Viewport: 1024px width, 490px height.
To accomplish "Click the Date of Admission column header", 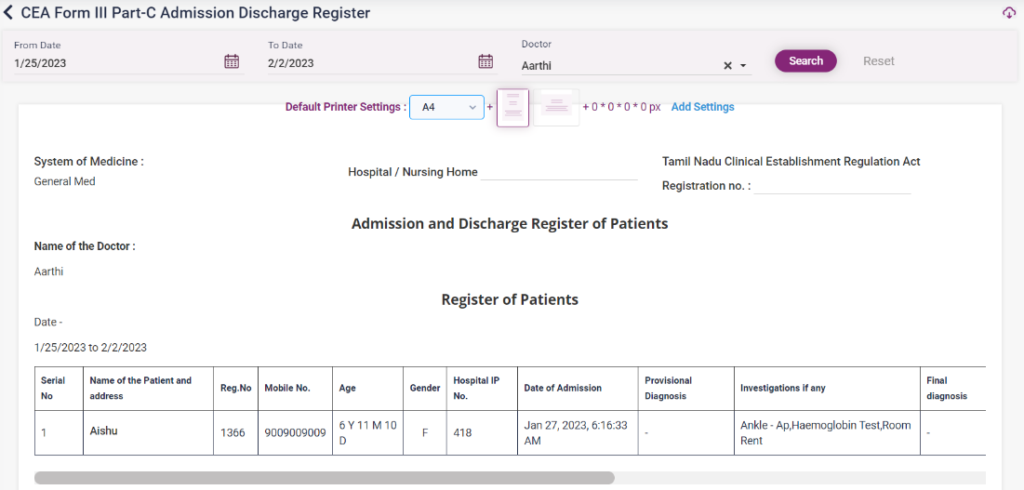I will (x=563, y=388).
